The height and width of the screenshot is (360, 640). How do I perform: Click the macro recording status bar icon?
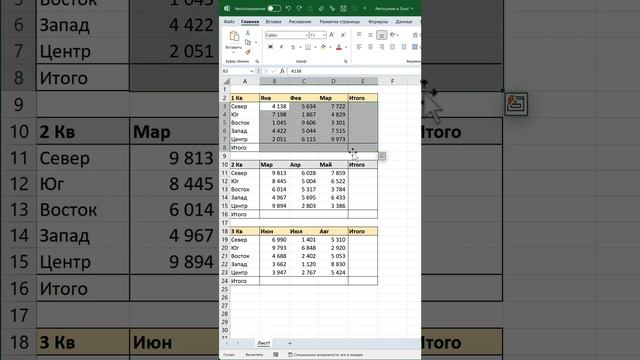coord(276,355)
